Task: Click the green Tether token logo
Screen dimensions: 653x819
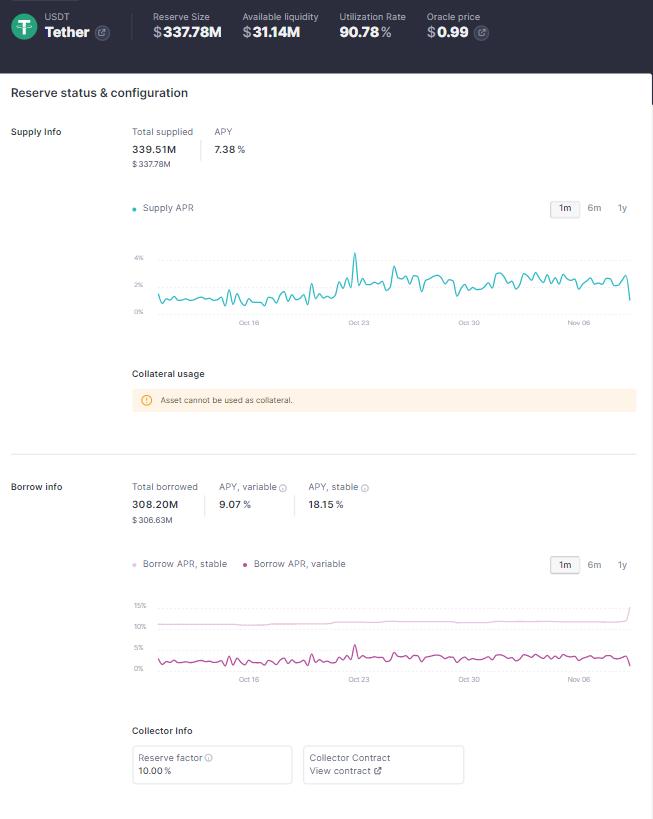Action: (24, 27)
